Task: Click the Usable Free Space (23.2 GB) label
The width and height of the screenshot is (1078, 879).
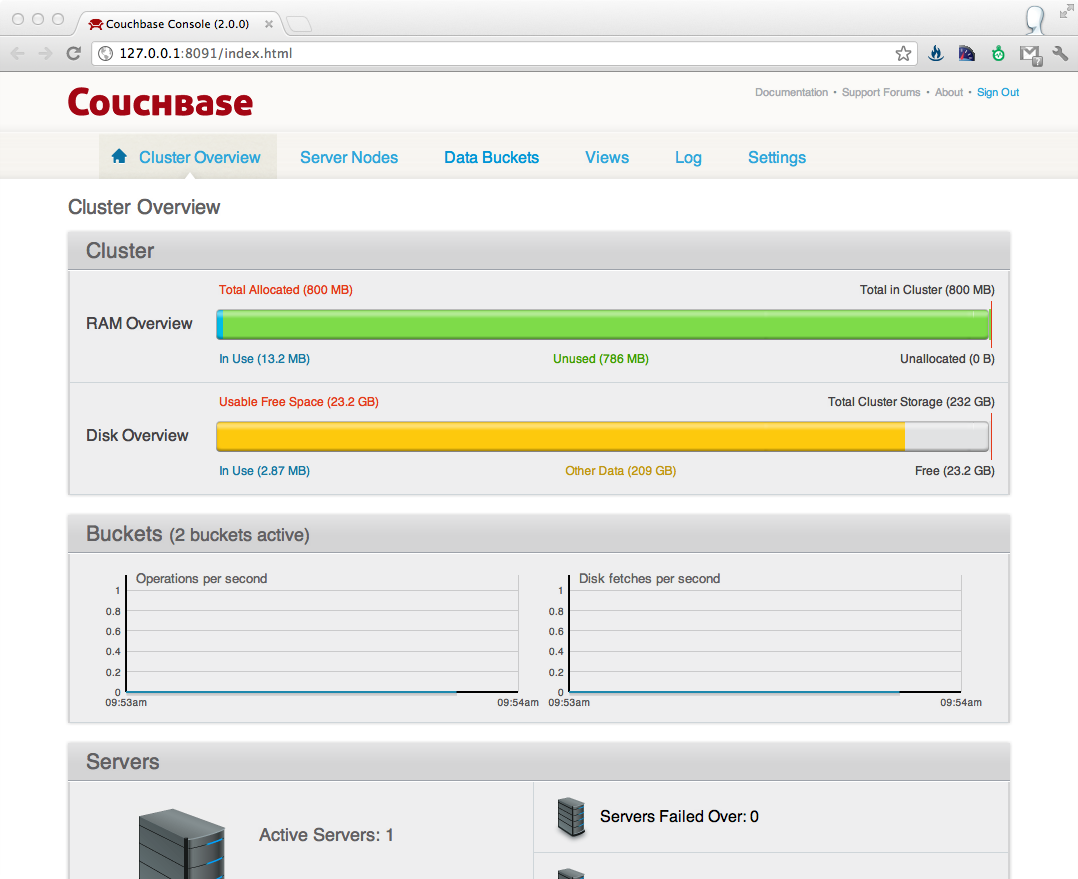Action: point(298,402)
